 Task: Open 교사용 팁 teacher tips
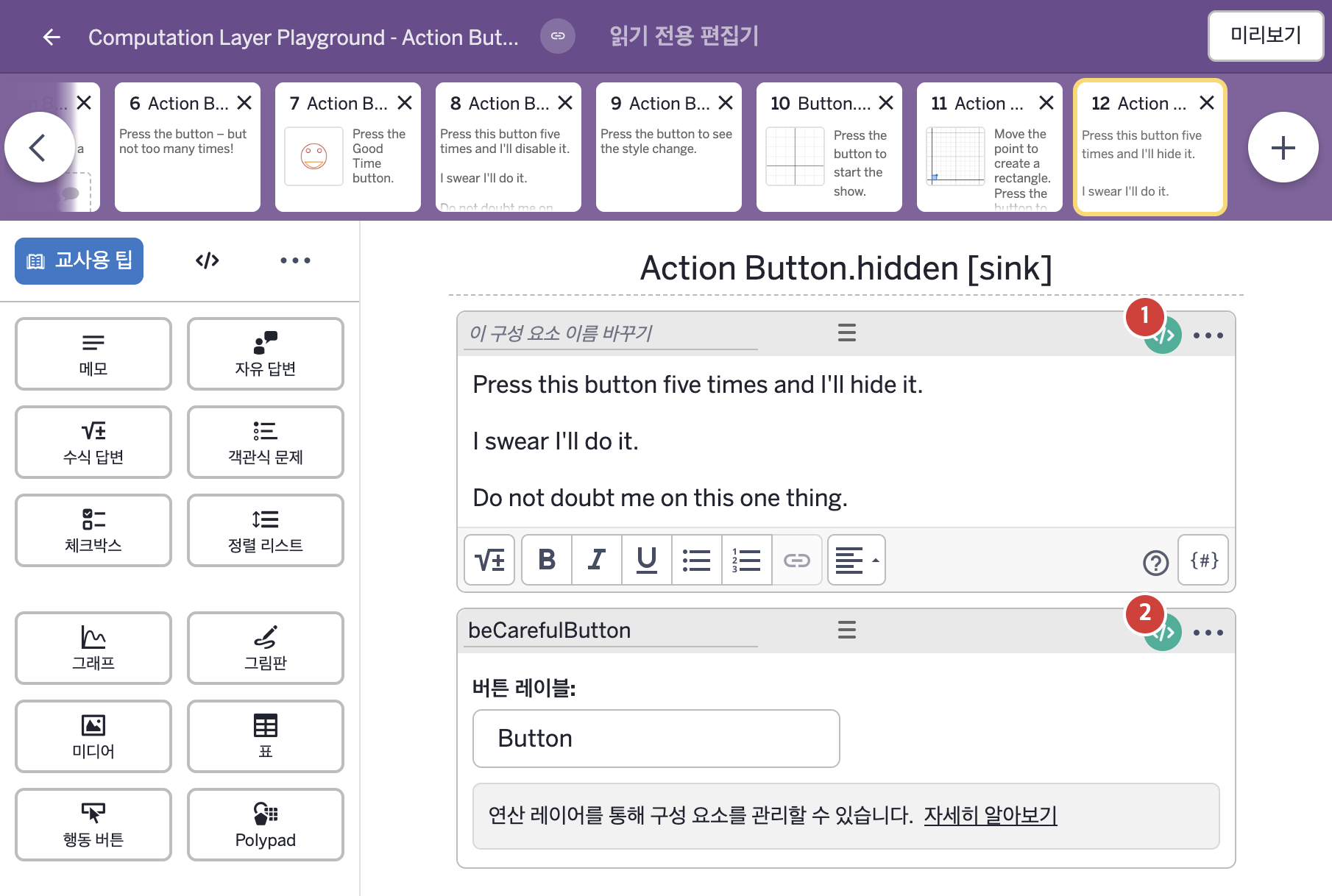79,260
